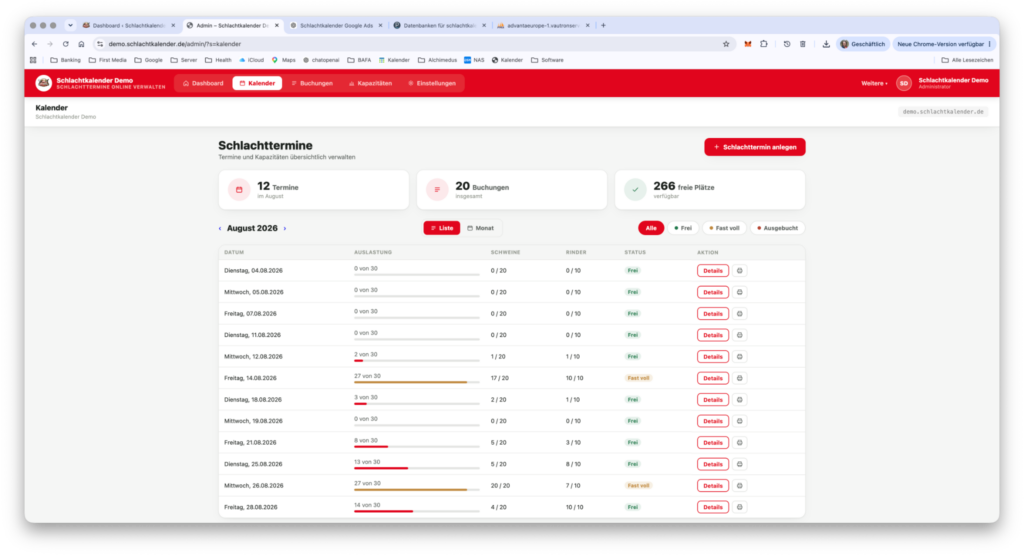Expand the Weitere menu

(x=874, y=84)
